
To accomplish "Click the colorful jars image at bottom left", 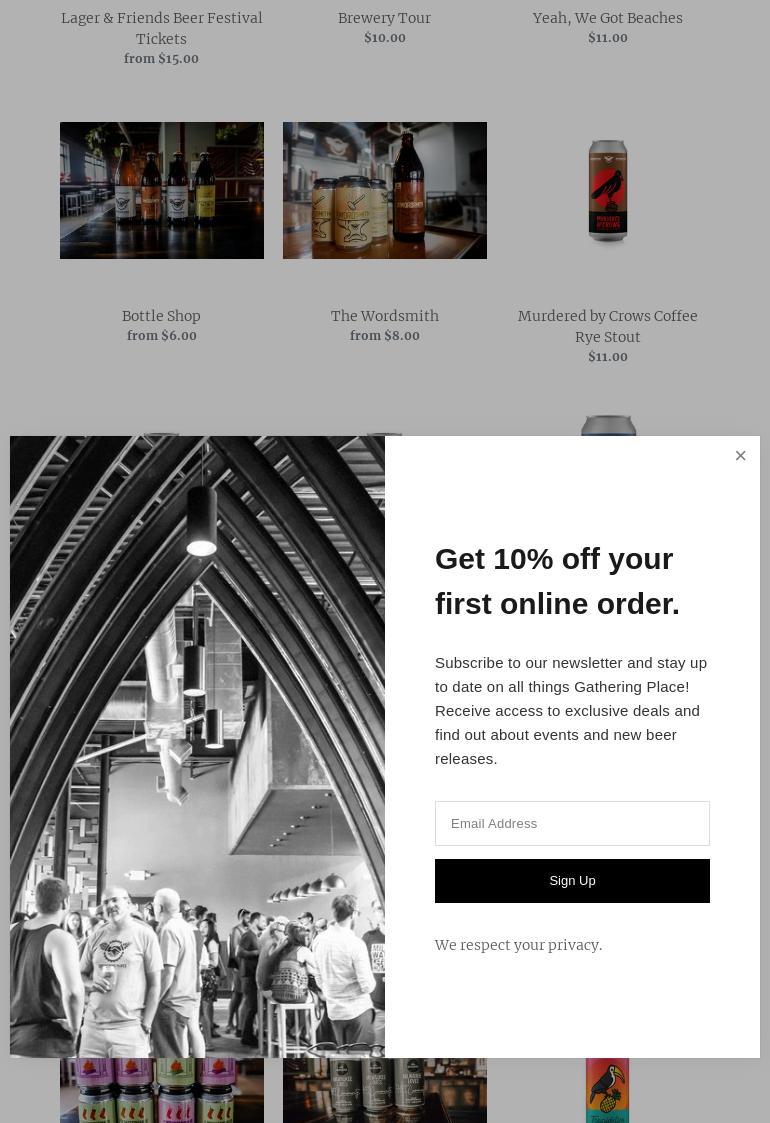I will pos(161,1090).
